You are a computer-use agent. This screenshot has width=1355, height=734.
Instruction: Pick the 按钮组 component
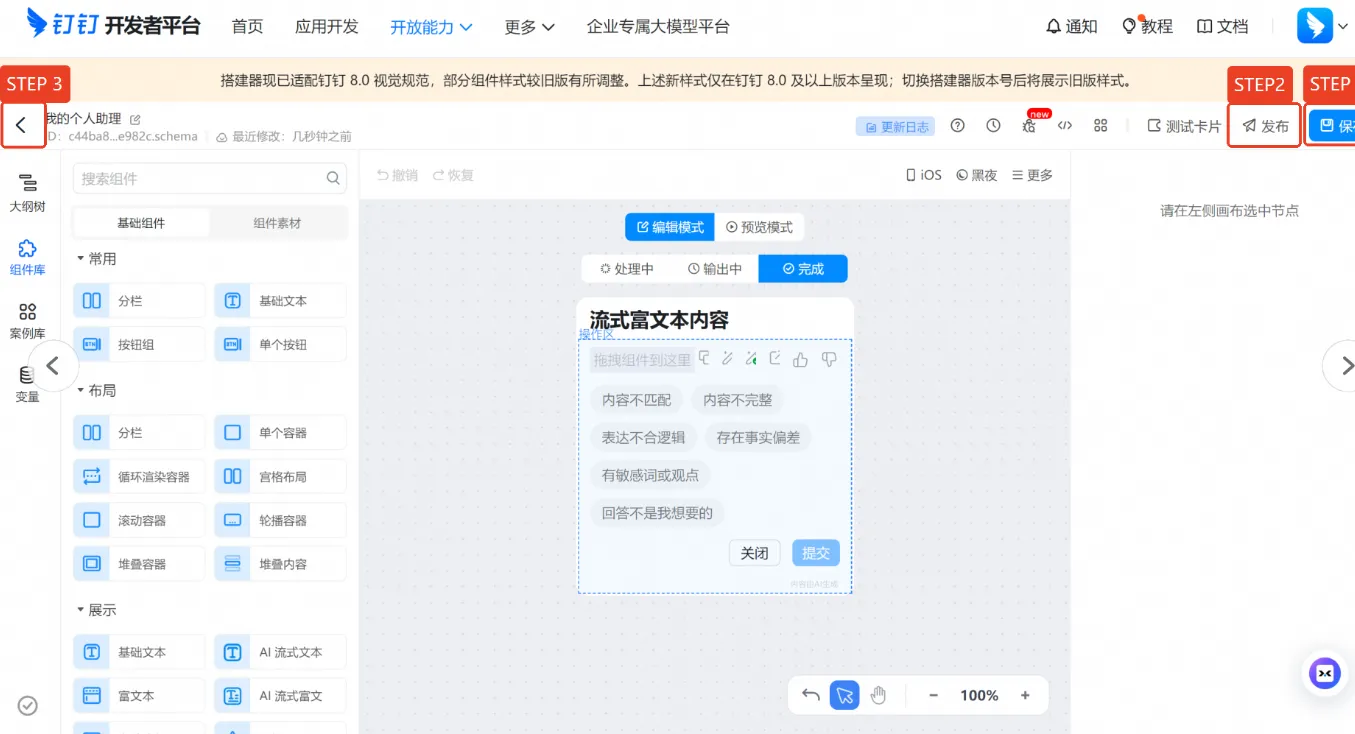tap(139, 345)
